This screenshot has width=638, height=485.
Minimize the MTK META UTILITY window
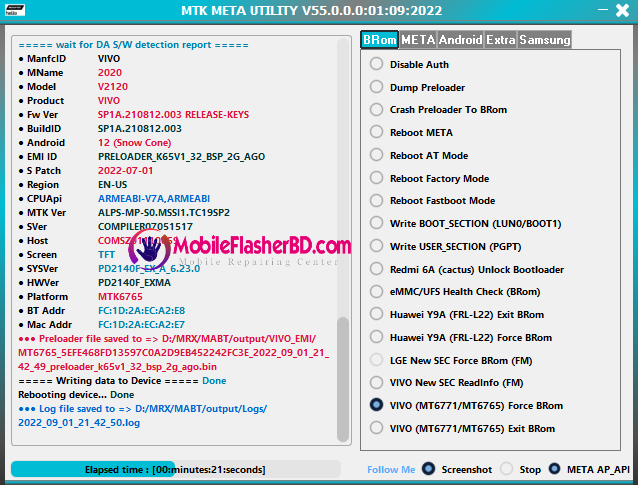coord(603,9)
